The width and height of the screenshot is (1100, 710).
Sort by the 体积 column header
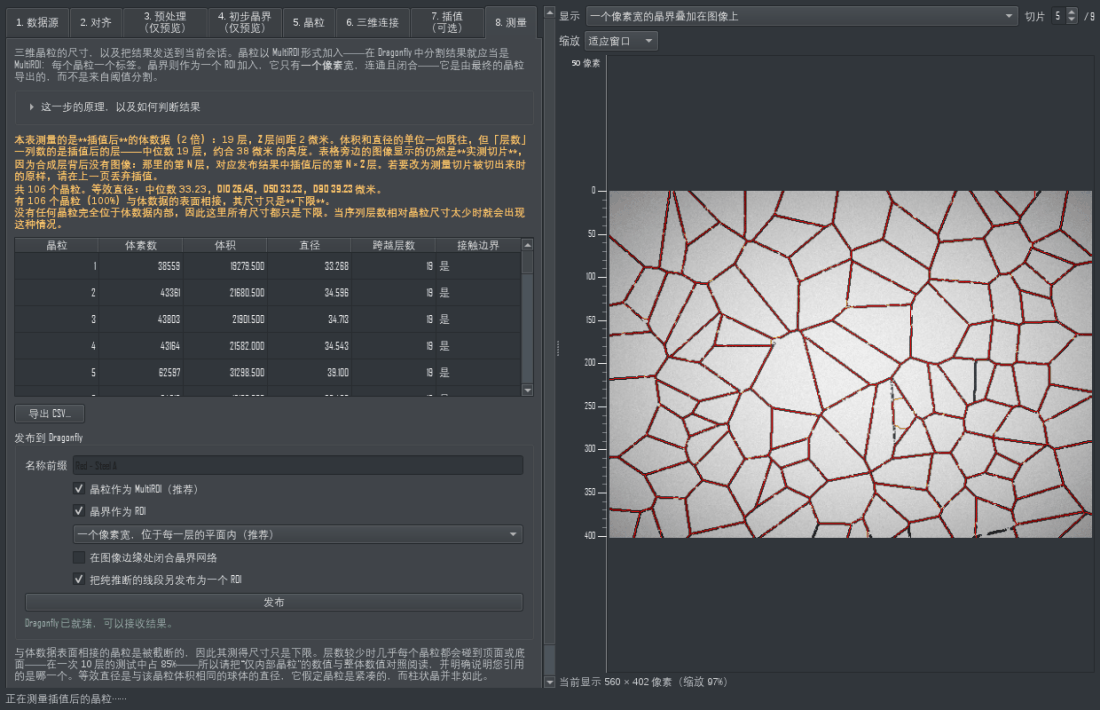225,246
